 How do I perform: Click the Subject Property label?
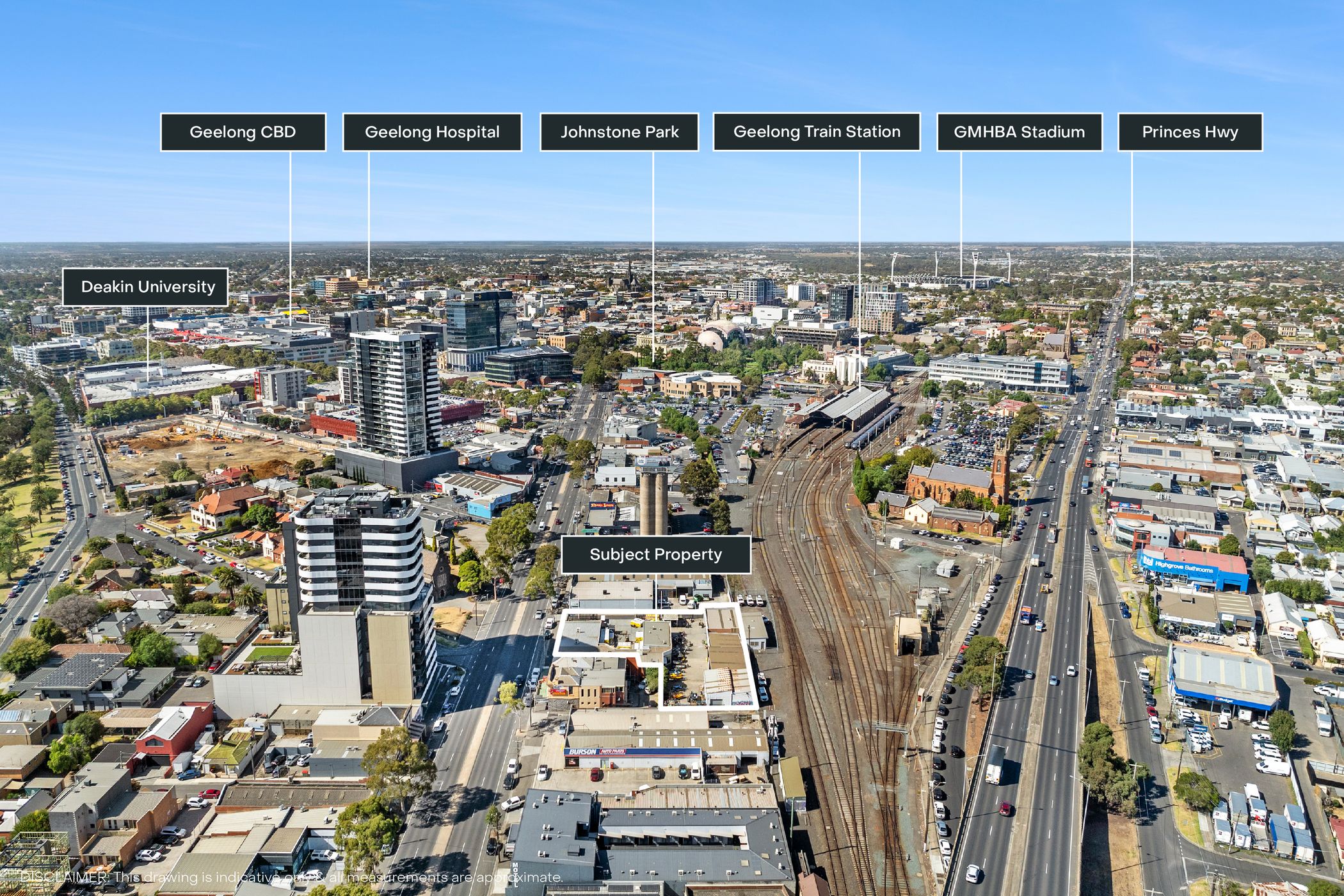click(x=655, y=554)
